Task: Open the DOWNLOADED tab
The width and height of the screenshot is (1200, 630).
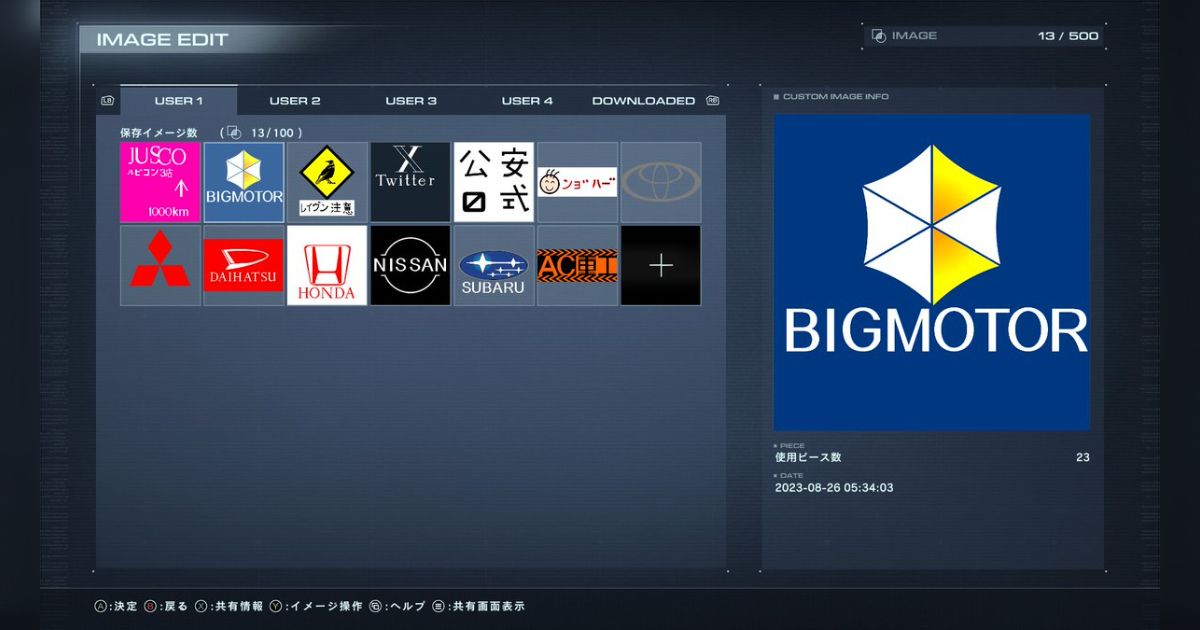Action: click(643, 101)
